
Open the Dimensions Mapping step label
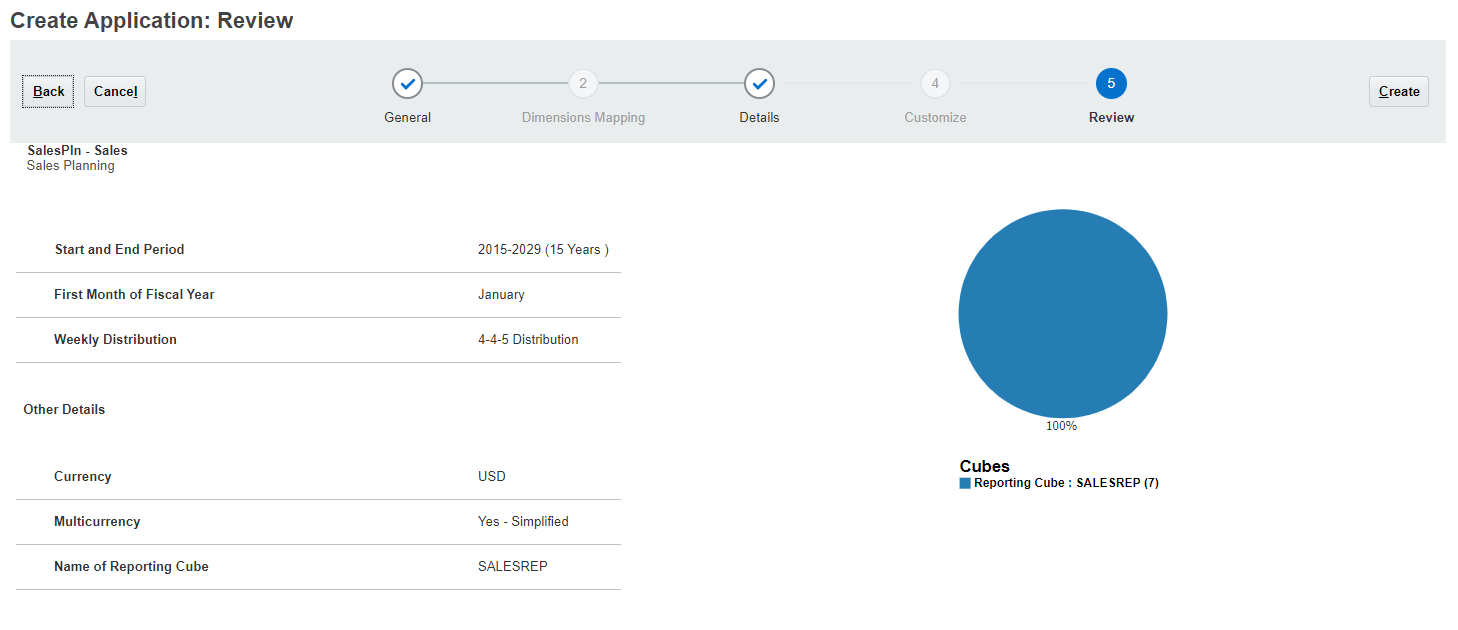[583, 117]
